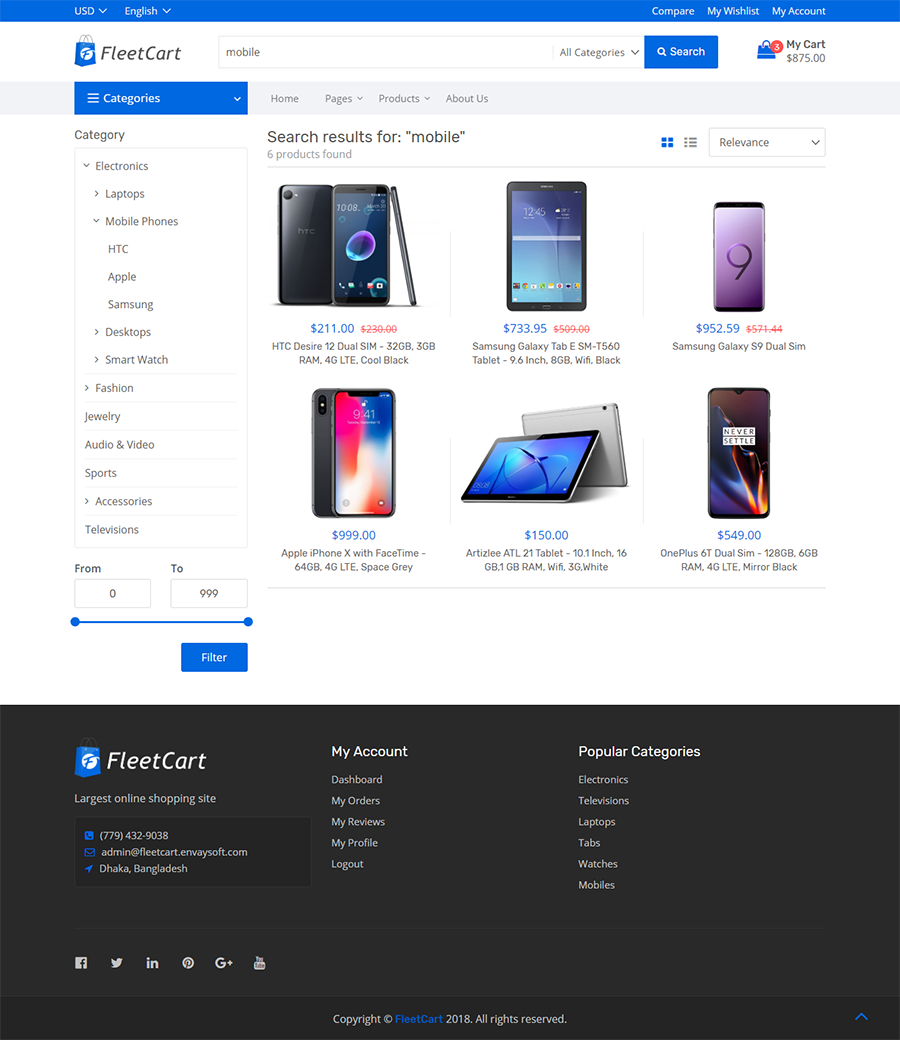Switch to list view layout
Image resolution: width=900 pixels, height=1040 pixels.
point(690,143)
